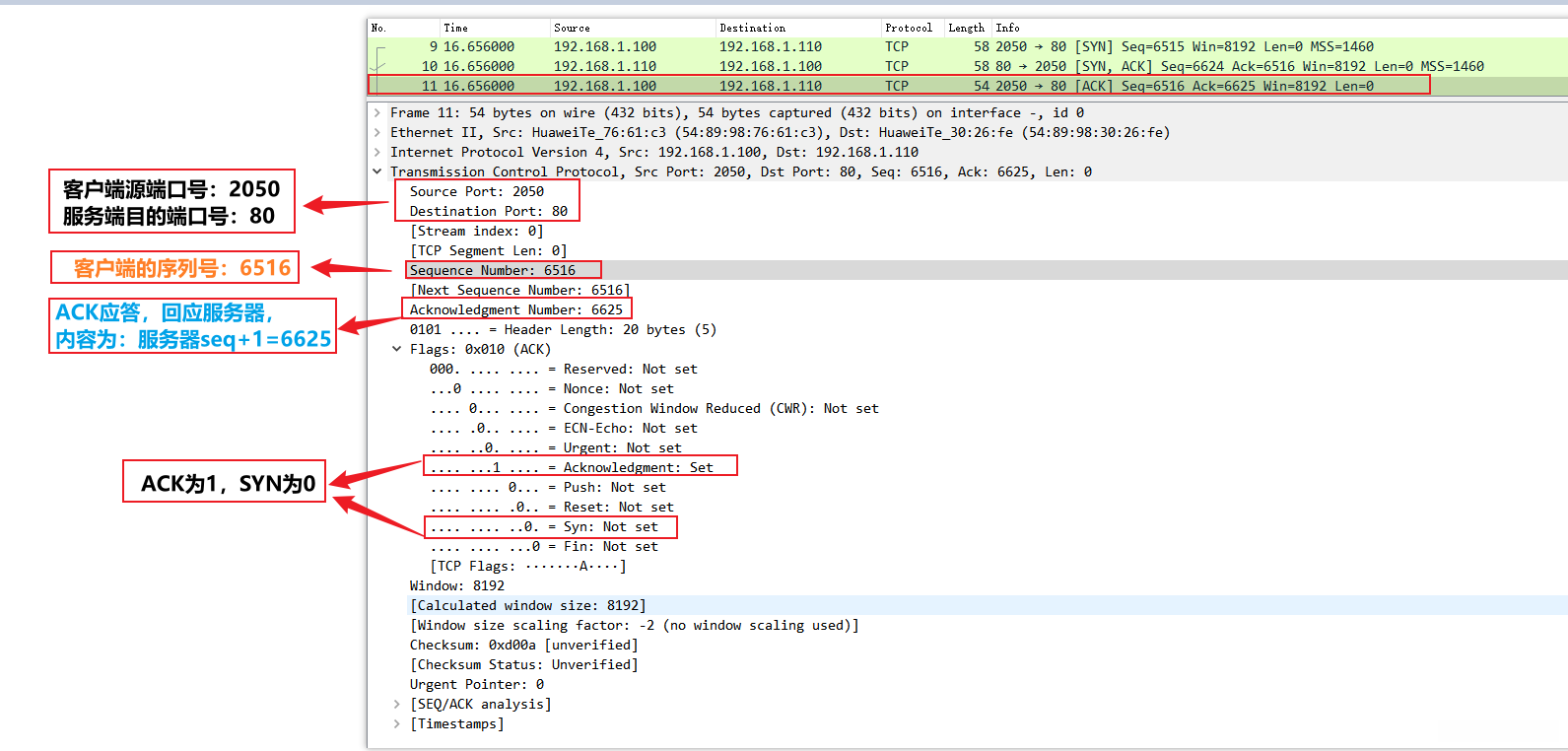Select the ECN-Echo: Not set line
1568x751 pixels.
coord(564,429)
